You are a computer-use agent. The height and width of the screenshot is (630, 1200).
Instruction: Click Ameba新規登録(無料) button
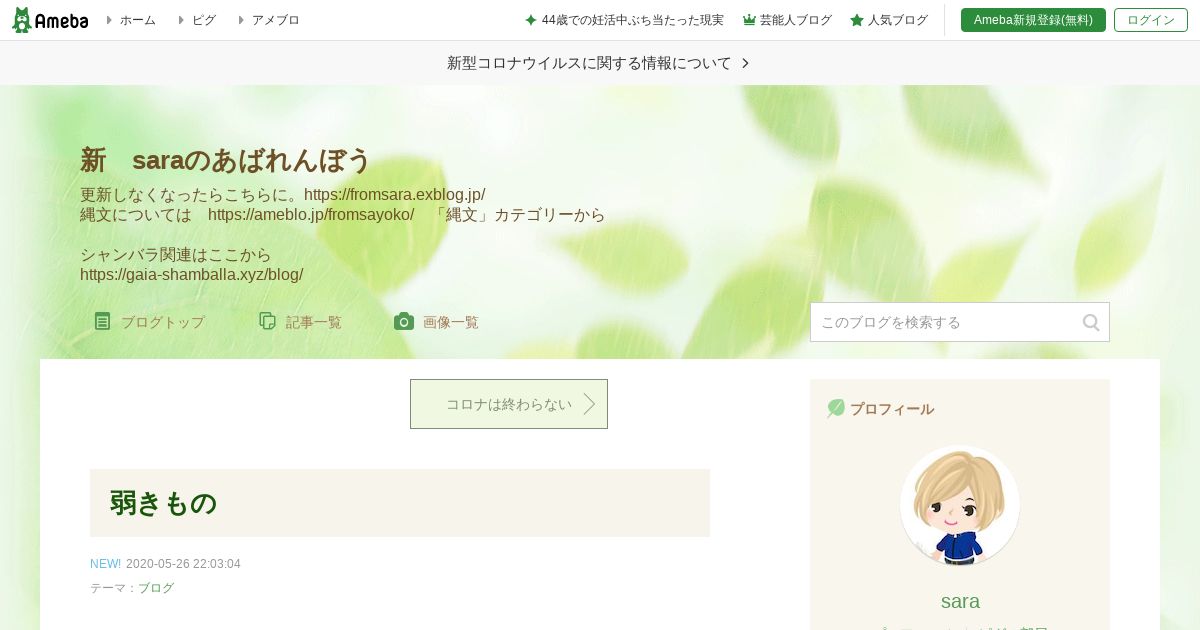coord(1033,20)
